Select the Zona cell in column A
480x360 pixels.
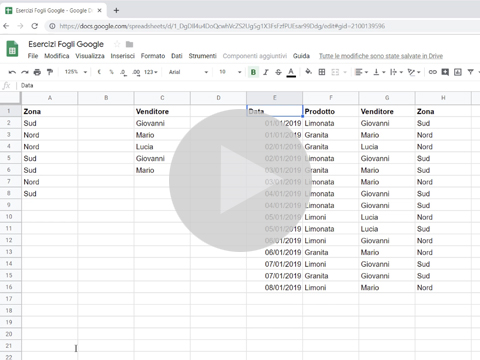[x=50, y=111]
